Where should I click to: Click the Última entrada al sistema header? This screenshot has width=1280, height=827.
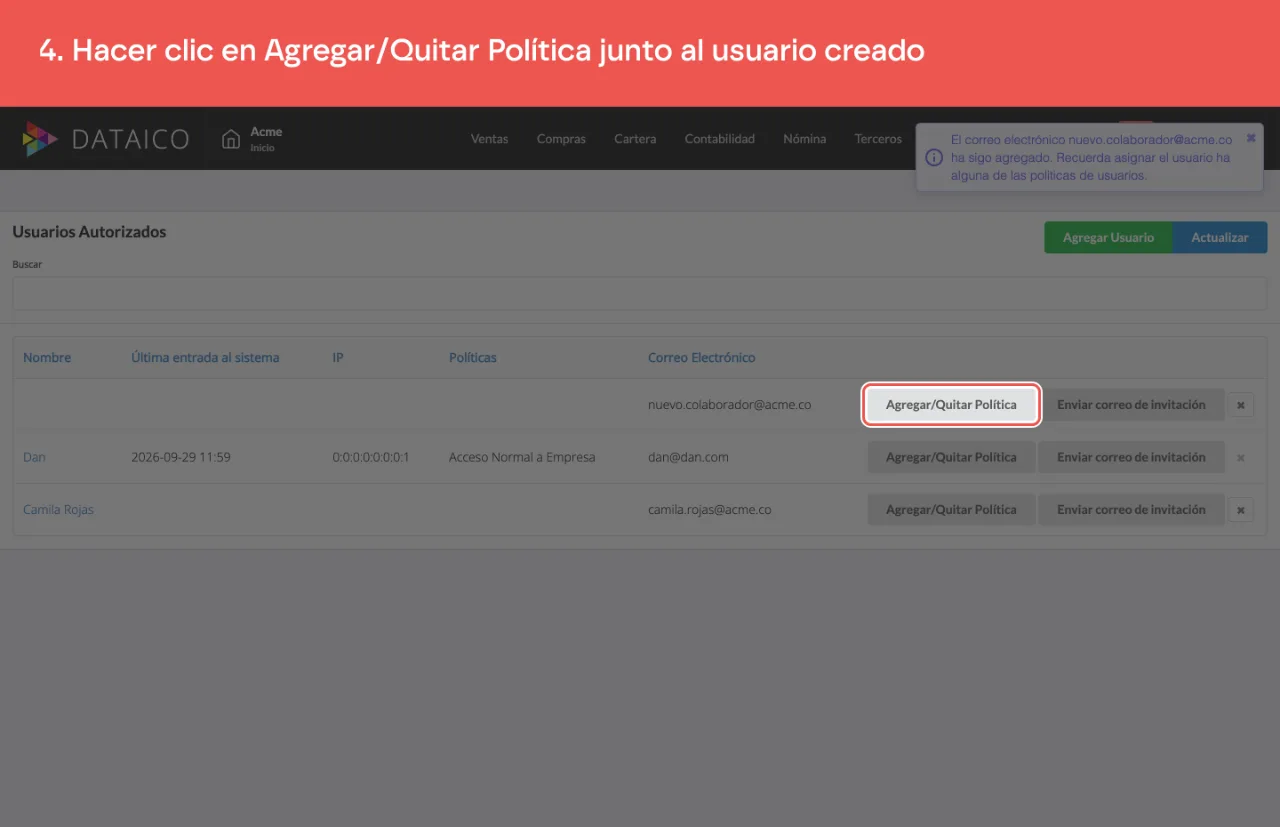tap(205, 357)
